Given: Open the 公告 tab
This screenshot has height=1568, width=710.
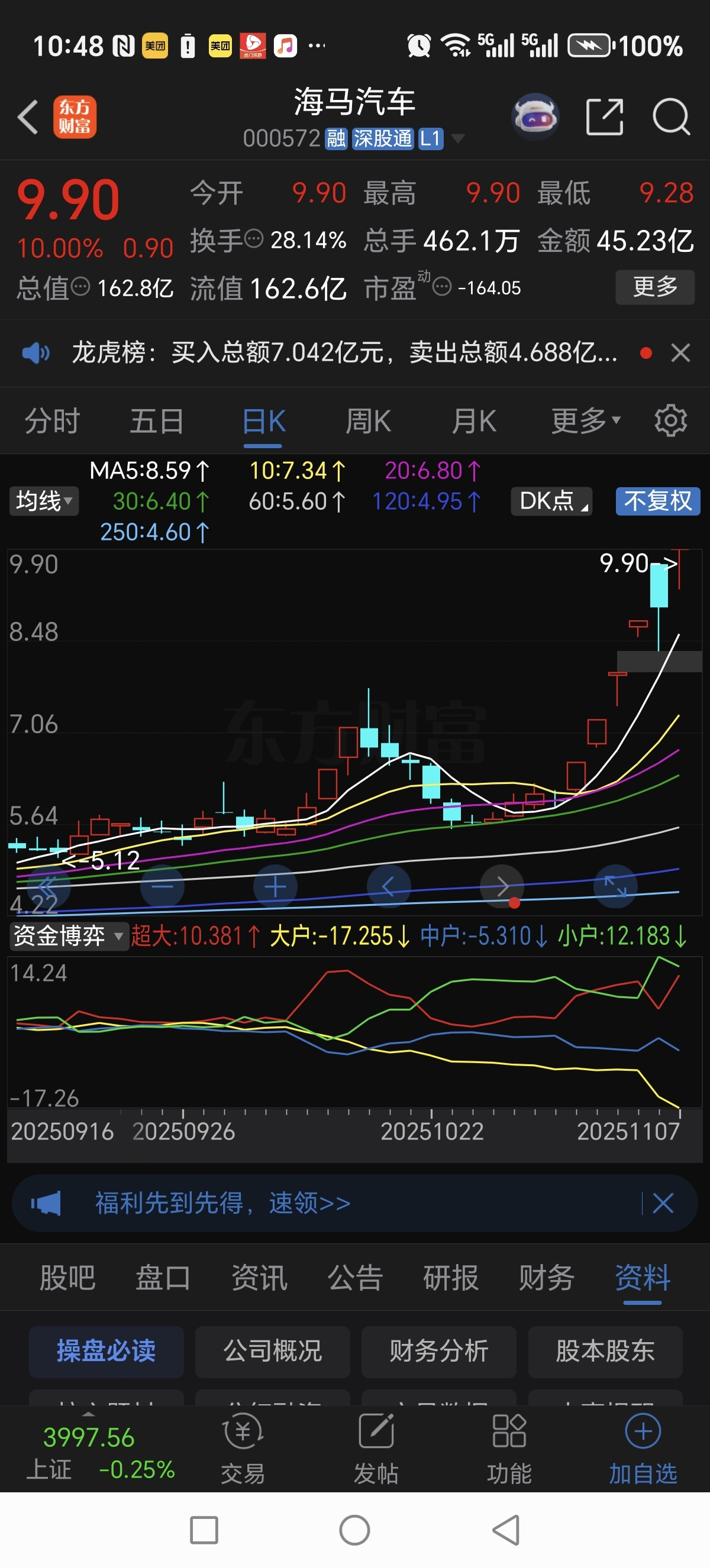Looking at the screenshot, I should tap(355, 1278).
